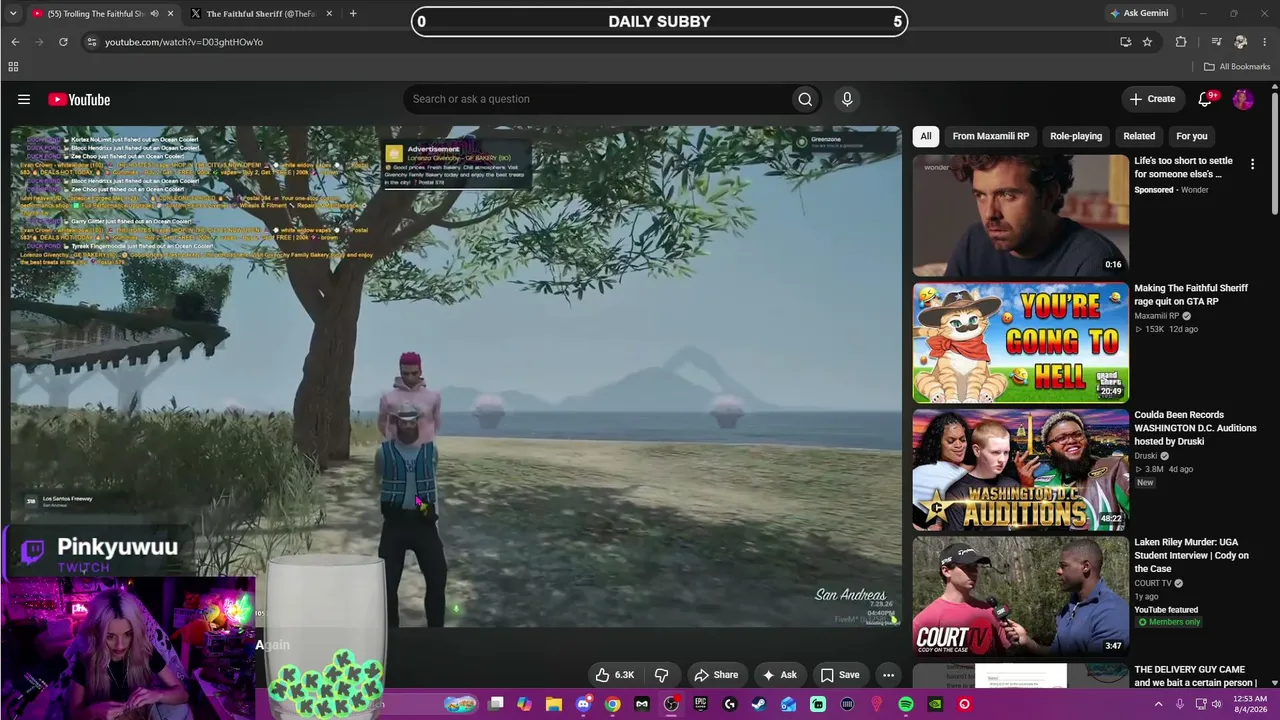Open Steam from the taskbar
1280x720 pixels.
pyautogui.click(x=759, y=704)
